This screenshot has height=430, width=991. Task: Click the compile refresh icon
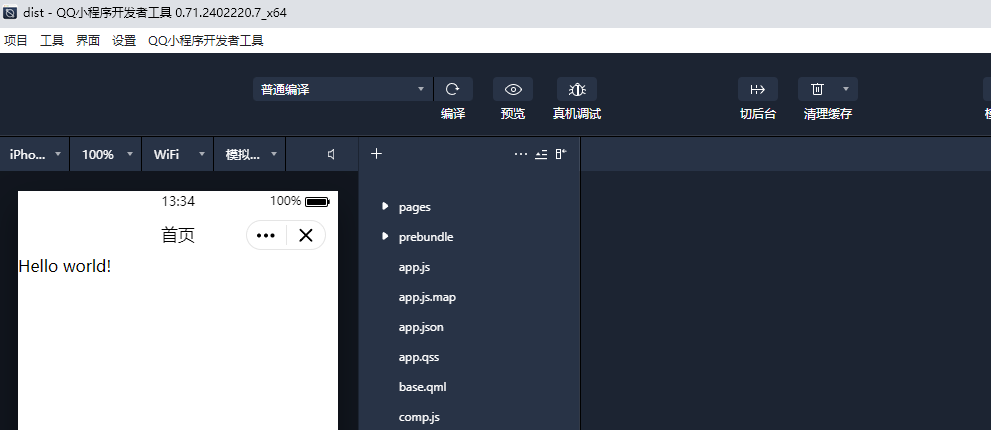[x=453, y=89]
